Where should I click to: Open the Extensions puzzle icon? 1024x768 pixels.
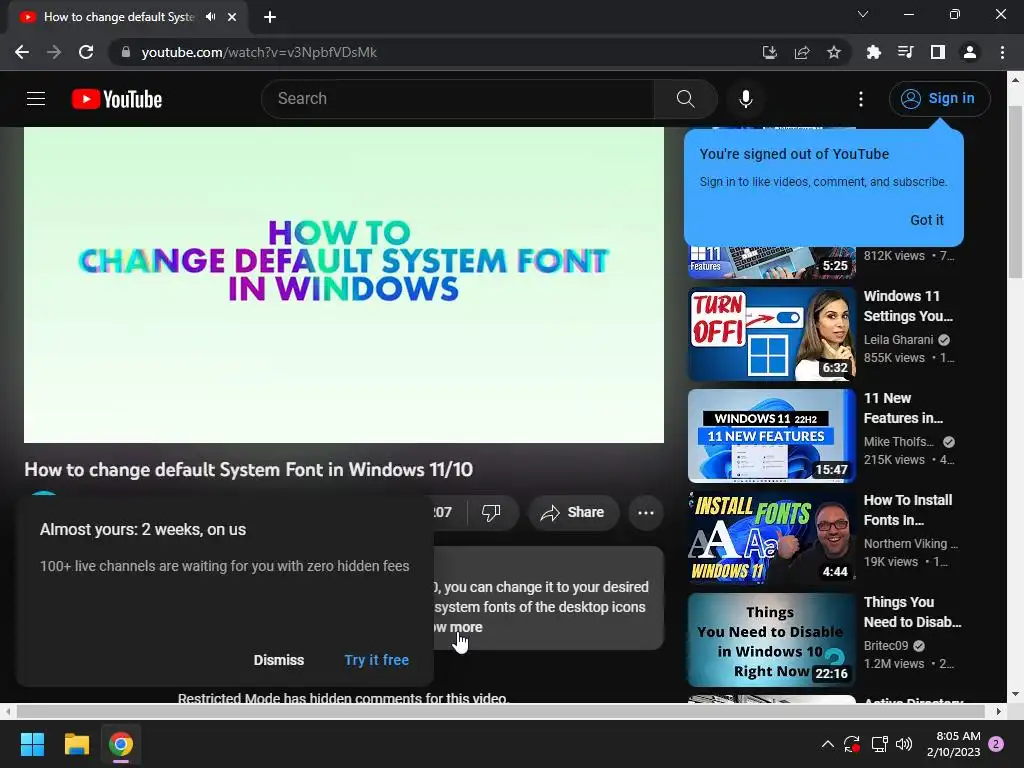[873, 52]
